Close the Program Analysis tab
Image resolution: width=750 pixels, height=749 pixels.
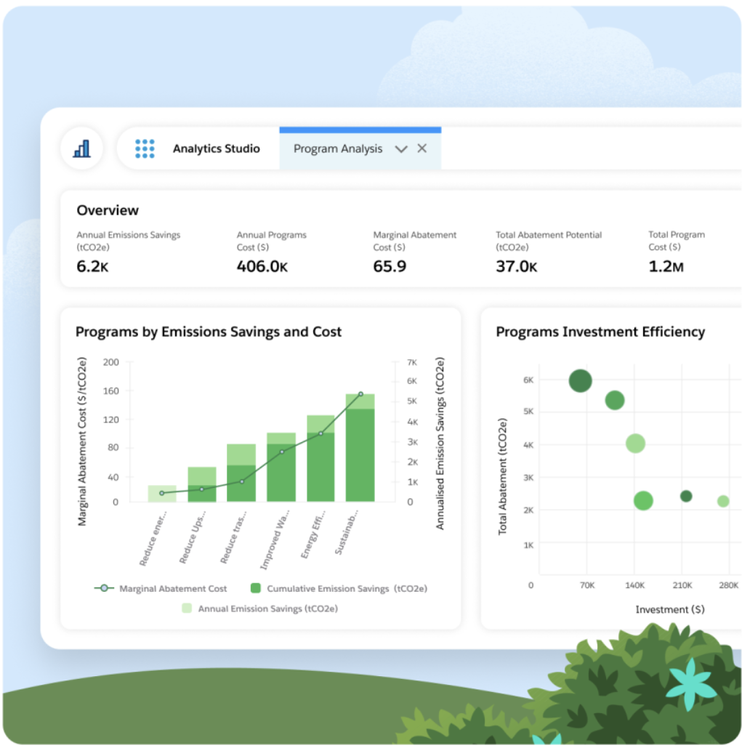(x=422, y=148)
